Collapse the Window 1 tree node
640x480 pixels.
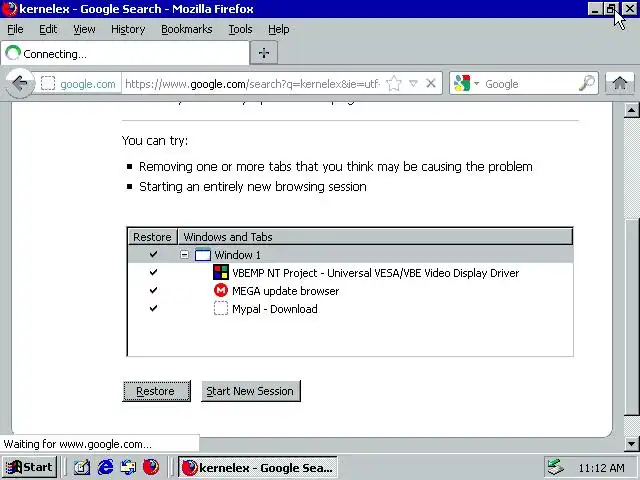pos(184,255)
